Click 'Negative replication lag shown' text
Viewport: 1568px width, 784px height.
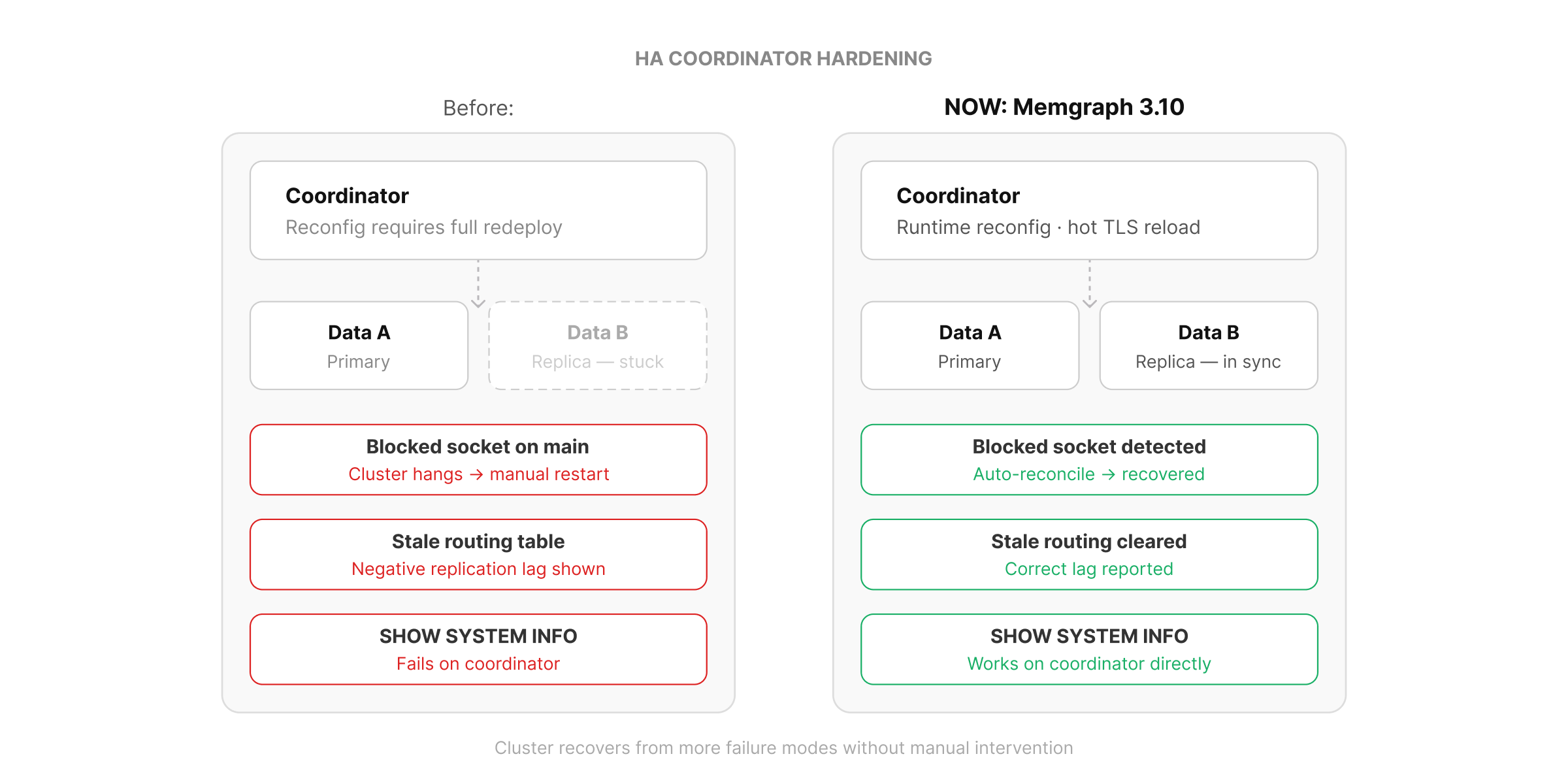coord(478,569)
